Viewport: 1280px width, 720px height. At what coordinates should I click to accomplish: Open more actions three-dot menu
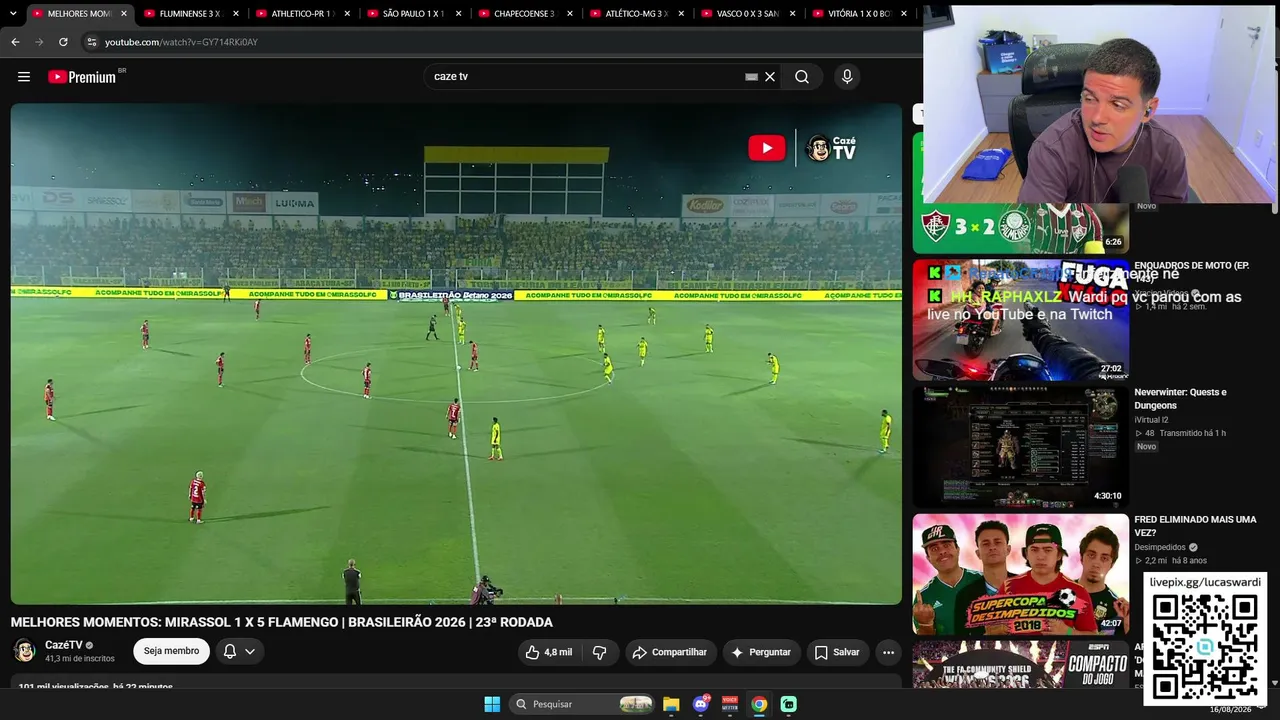click(888, 652)
